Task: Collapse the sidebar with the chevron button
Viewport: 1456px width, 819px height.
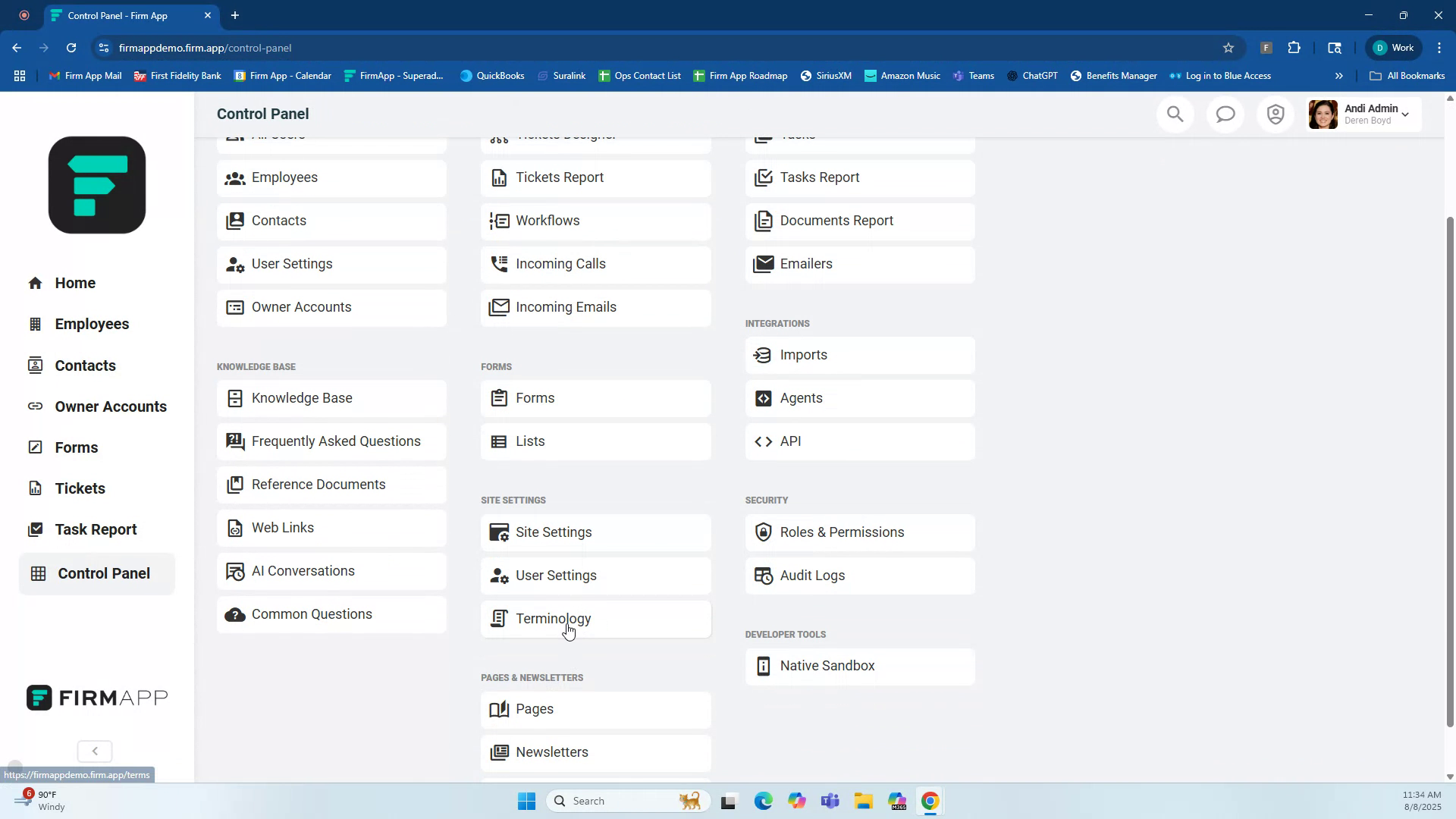Action: tap(94, 751)
